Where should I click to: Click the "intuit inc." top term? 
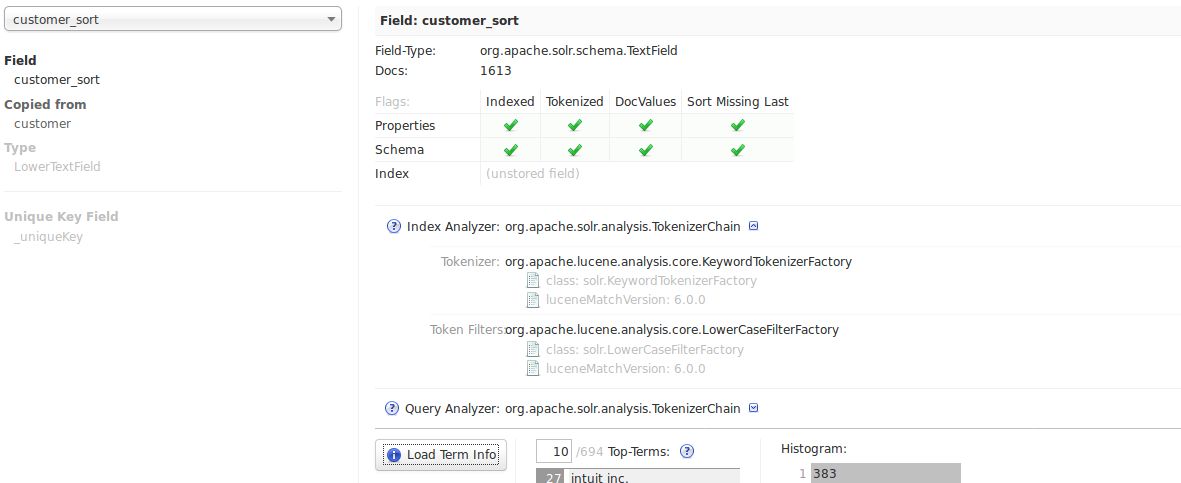coord(600,477)
